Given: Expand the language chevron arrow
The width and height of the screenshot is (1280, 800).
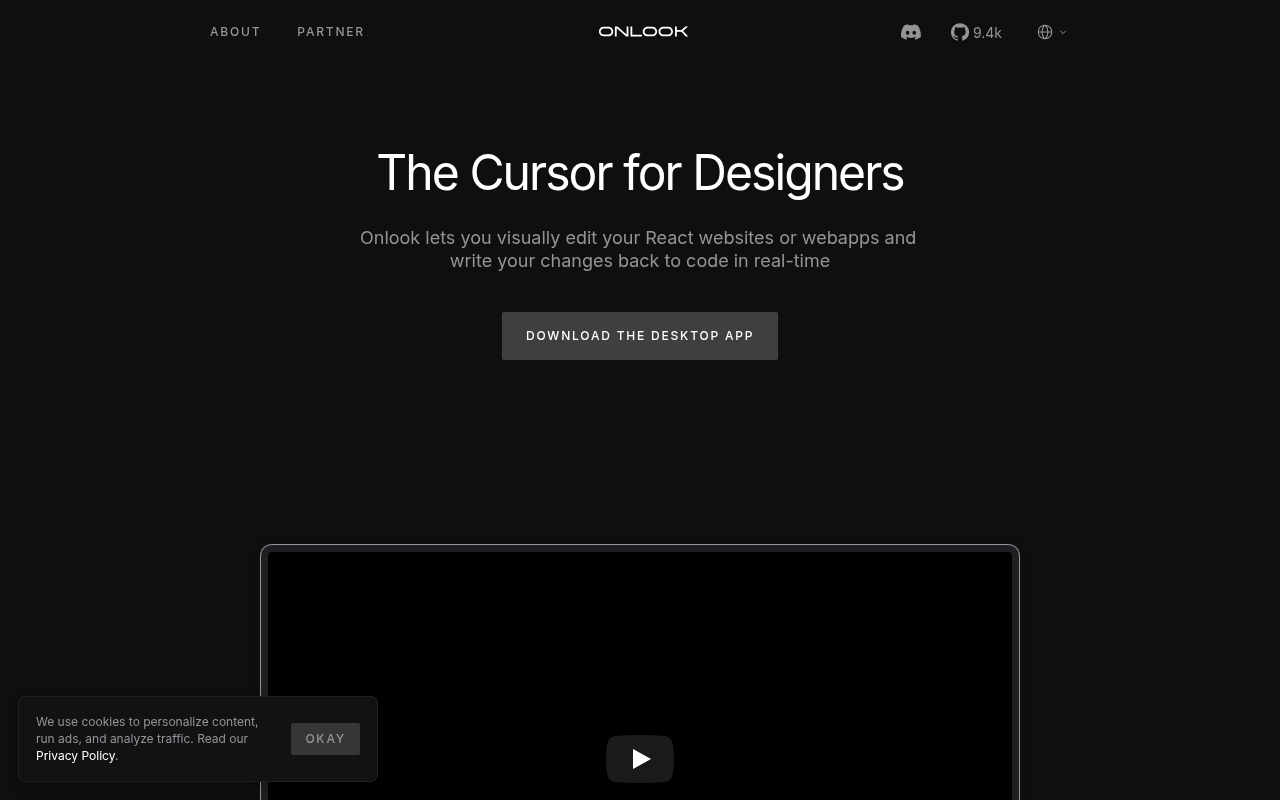Looking at the screenshot, I should click(1063, 32).
